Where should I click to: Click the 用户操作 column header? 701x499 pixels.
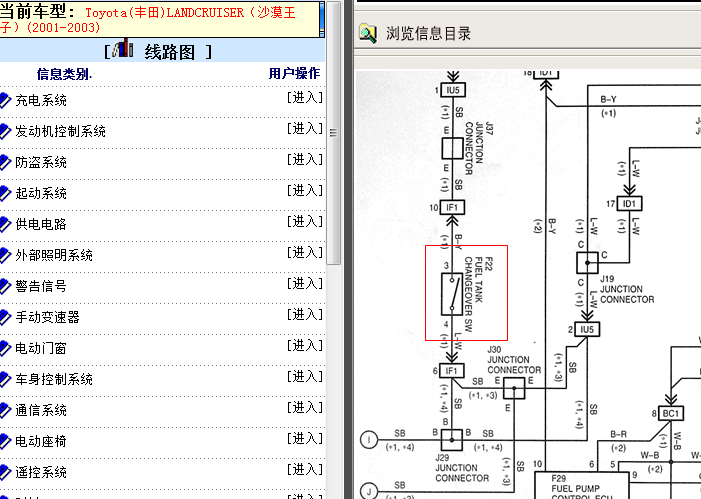pos(294,73)
